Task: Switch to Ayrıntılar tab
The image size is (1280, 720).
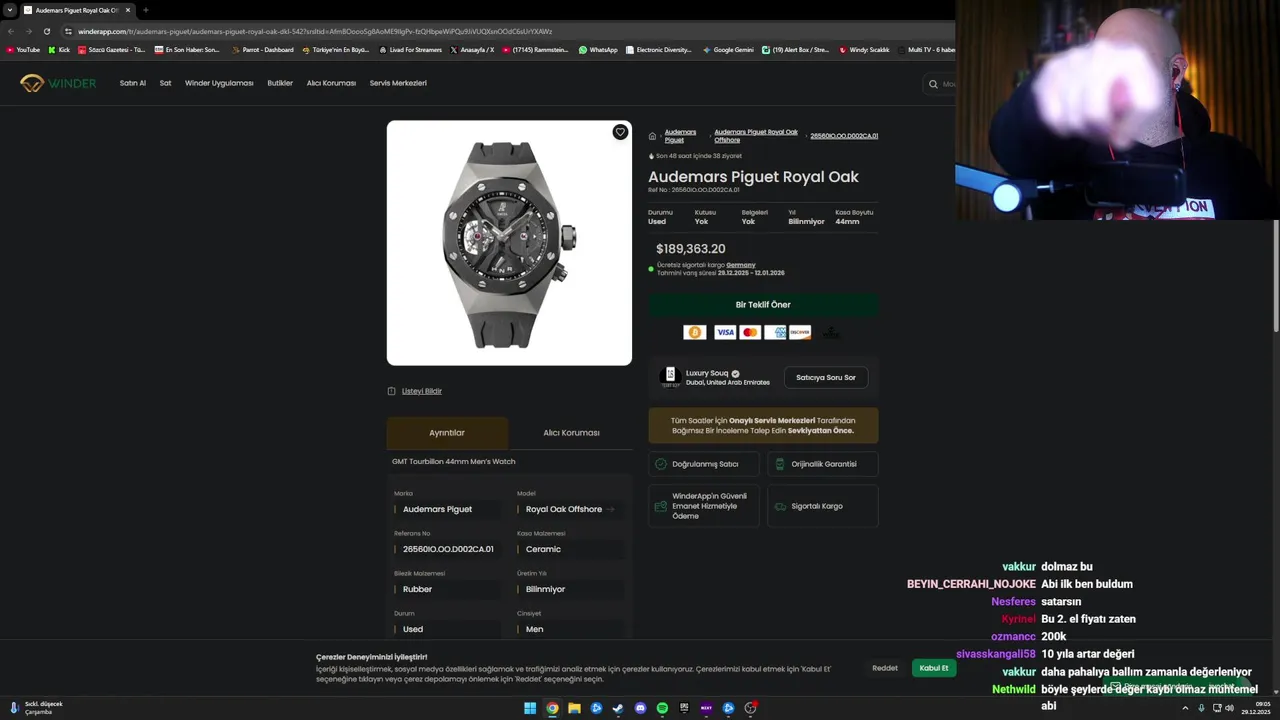Action: click(x=447, y=433)
